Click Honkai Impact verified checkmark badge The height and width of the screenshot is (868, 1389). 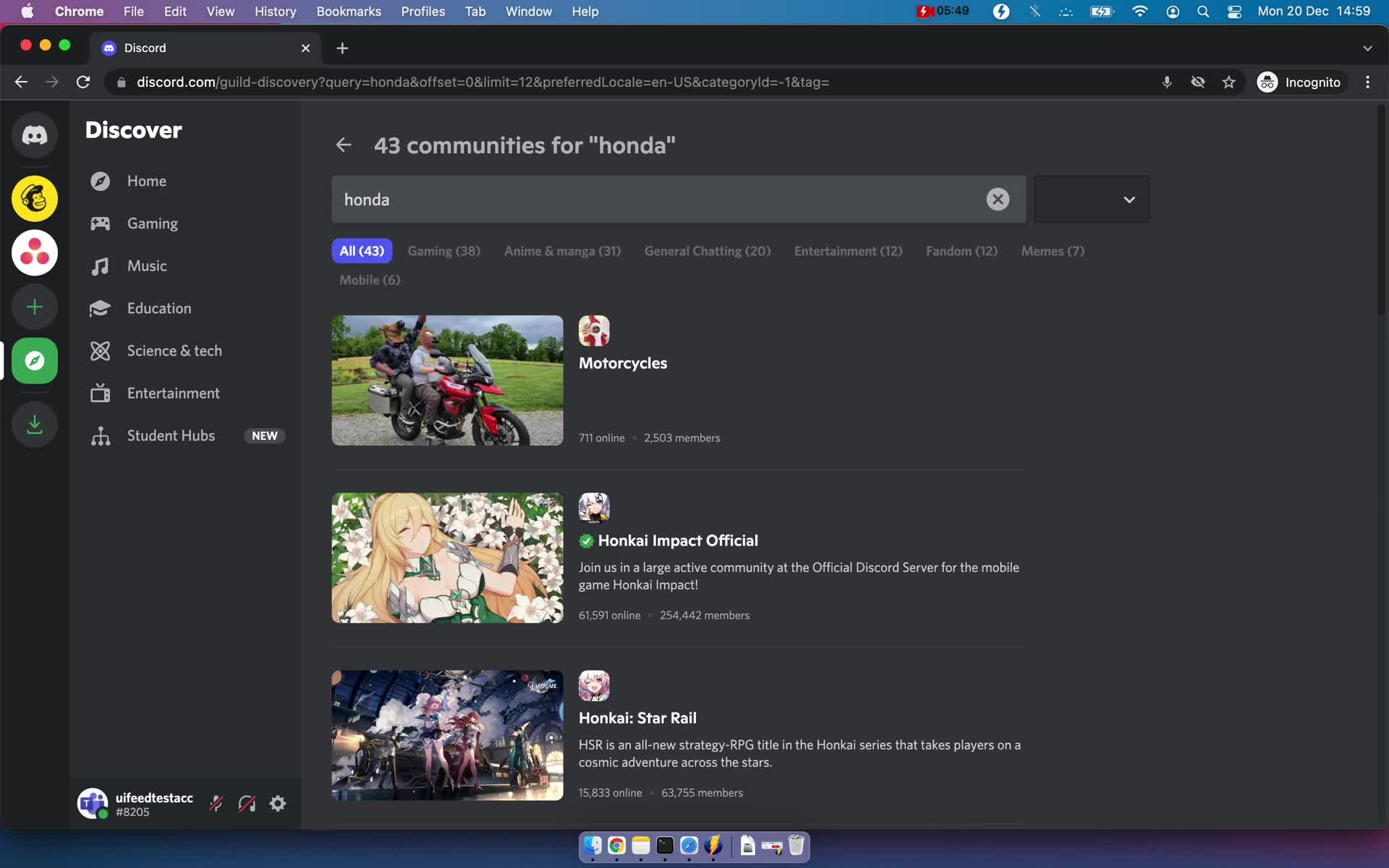coord(586,541)
